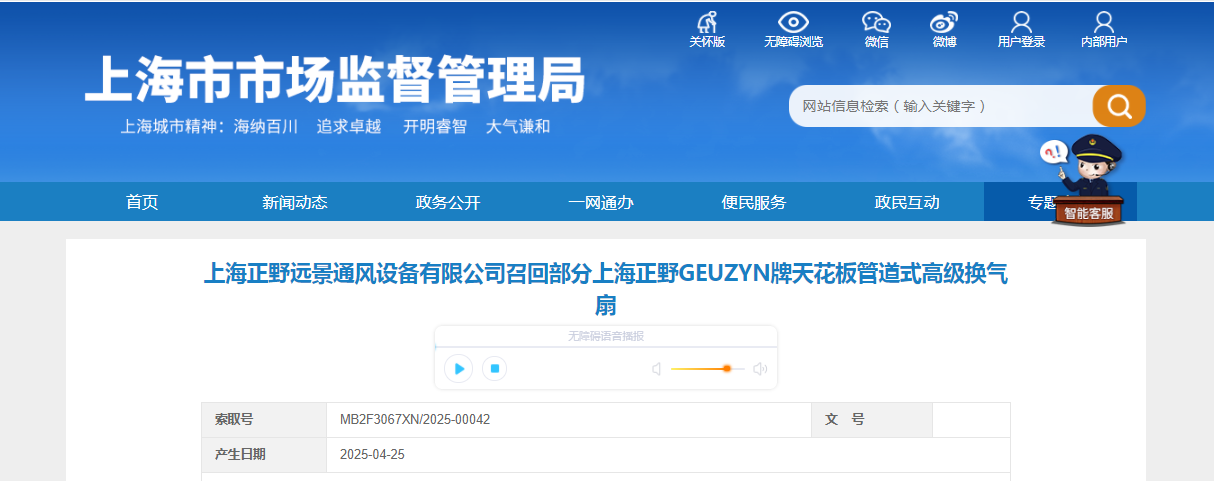Click the article headline about GEUZYN换气扇 recall
1214x481 pixels.
click(606, 288)
